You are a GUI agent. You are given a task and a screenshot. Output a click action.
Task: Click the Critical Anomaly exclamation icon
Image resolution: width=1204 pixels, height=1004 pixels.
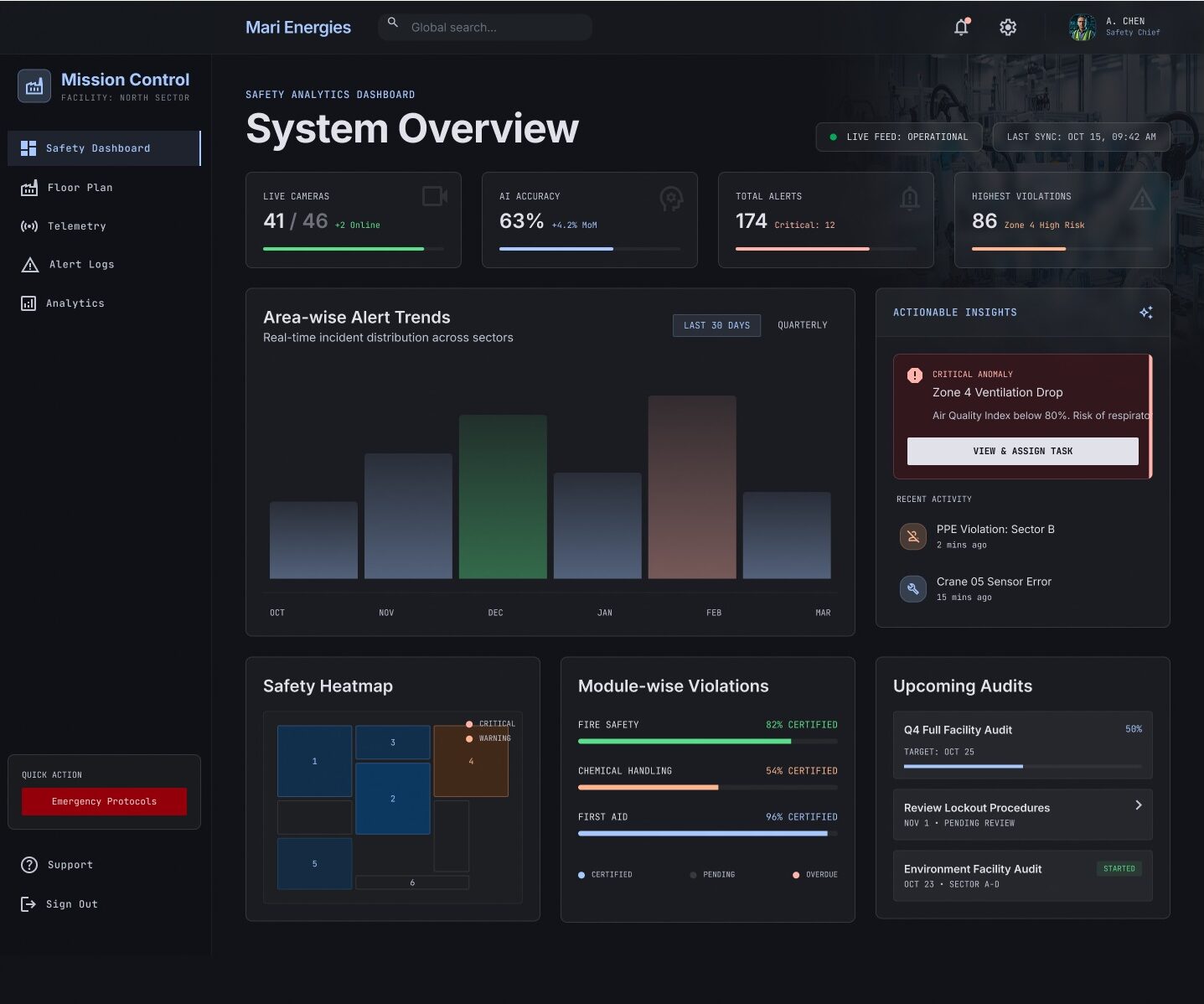915,375
